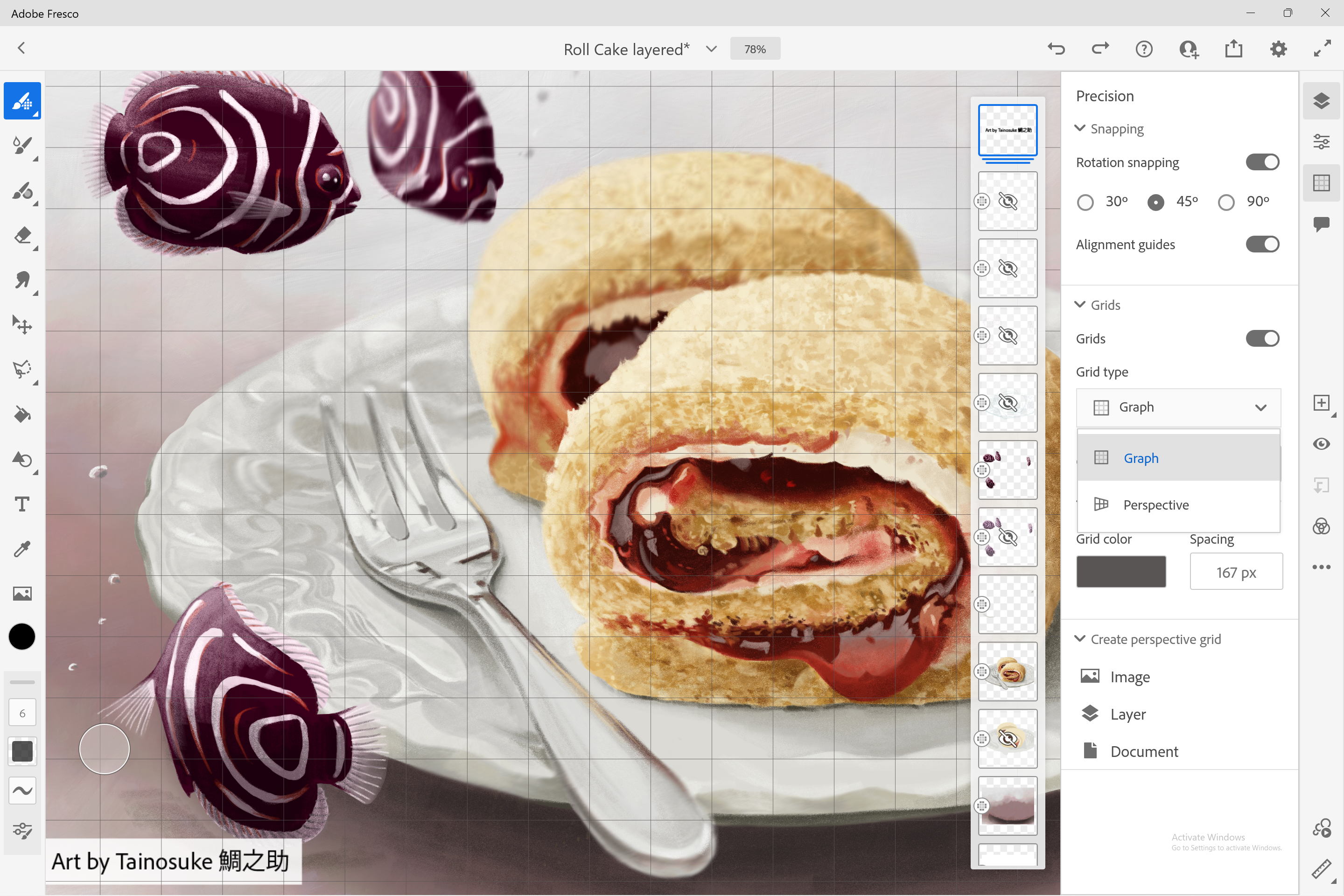Enter full screen mode

coord(1322,49)
